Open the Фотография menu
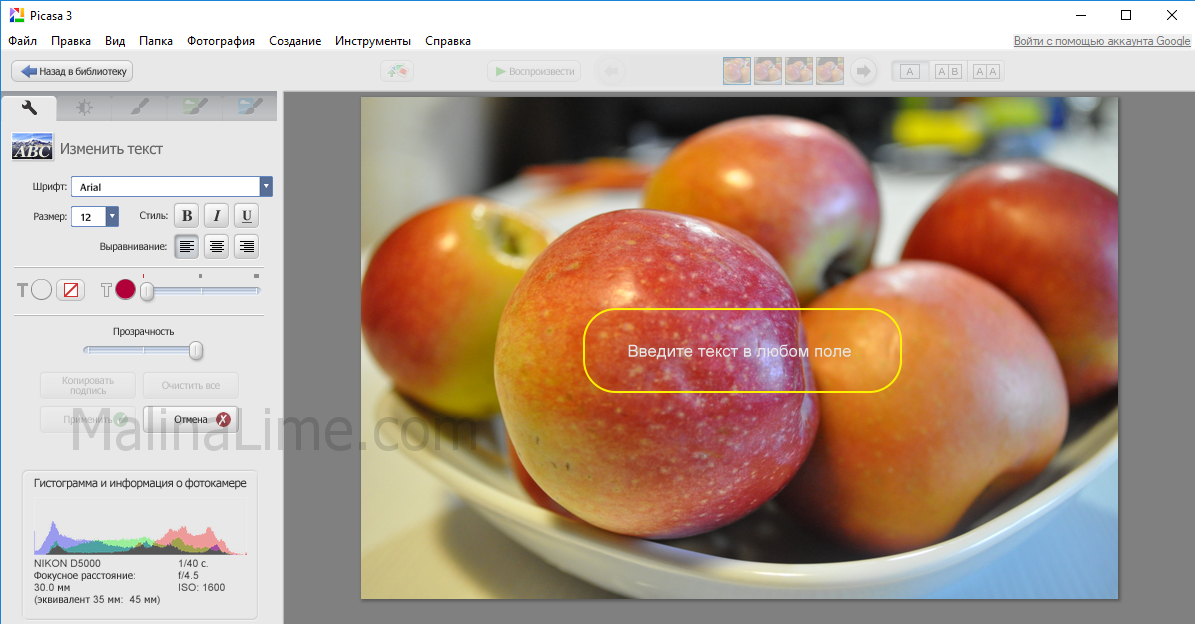1195x624 pixels. tap(220, 41)
